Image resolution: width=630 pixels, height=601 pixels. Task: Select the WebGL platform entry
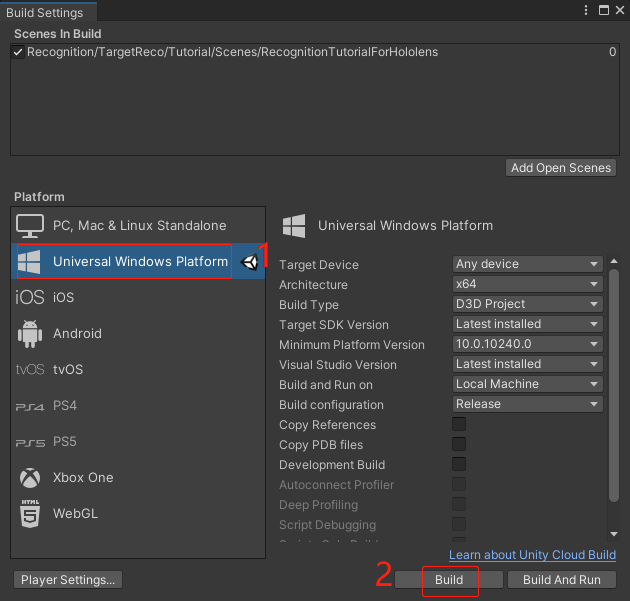(x=138, y=513)
